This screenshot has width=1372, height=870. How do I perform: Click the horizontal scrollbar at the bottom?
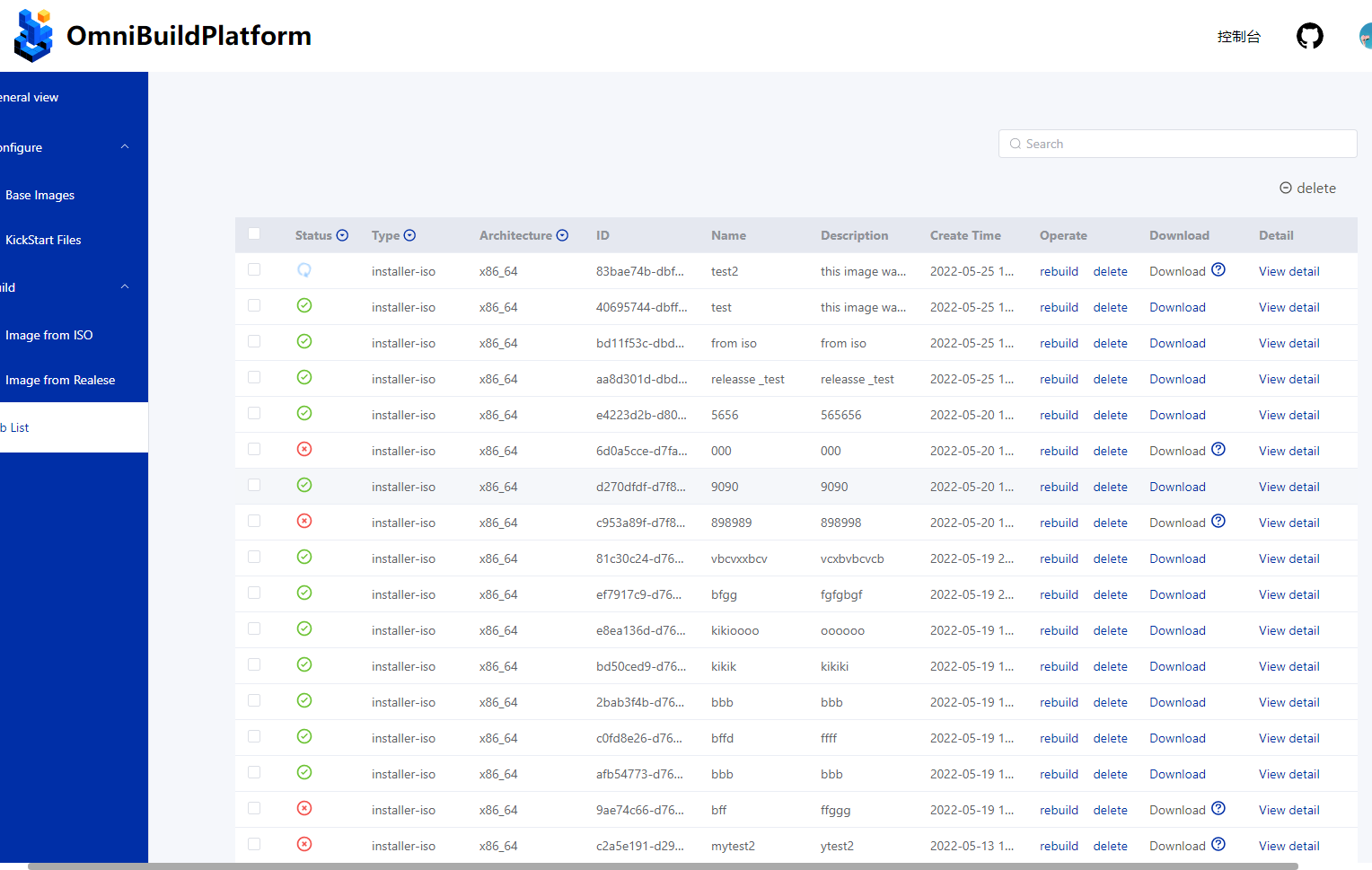point(663,866)
